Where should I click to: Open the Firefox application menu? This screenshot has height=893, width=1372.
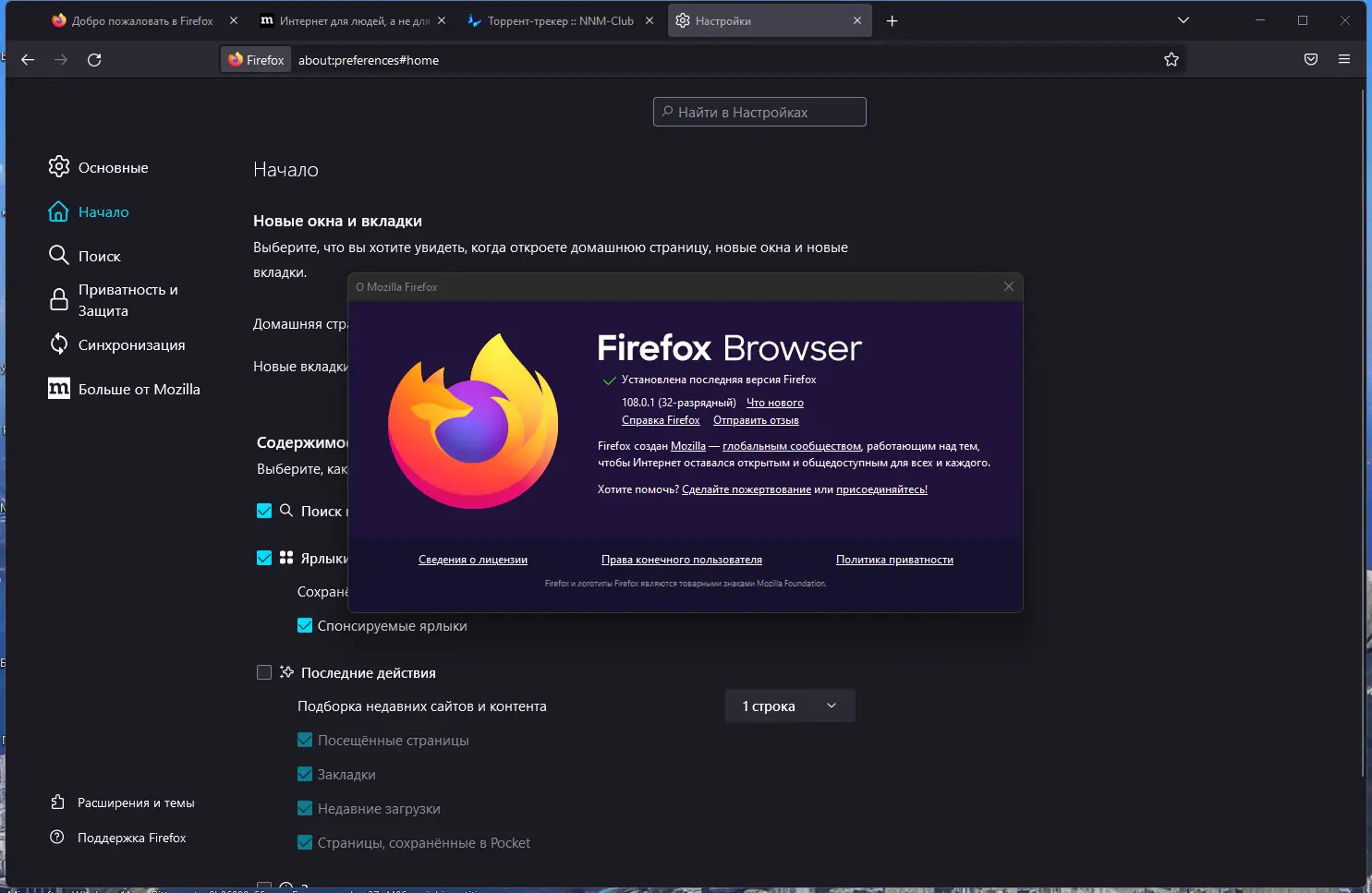point(1344,60)
